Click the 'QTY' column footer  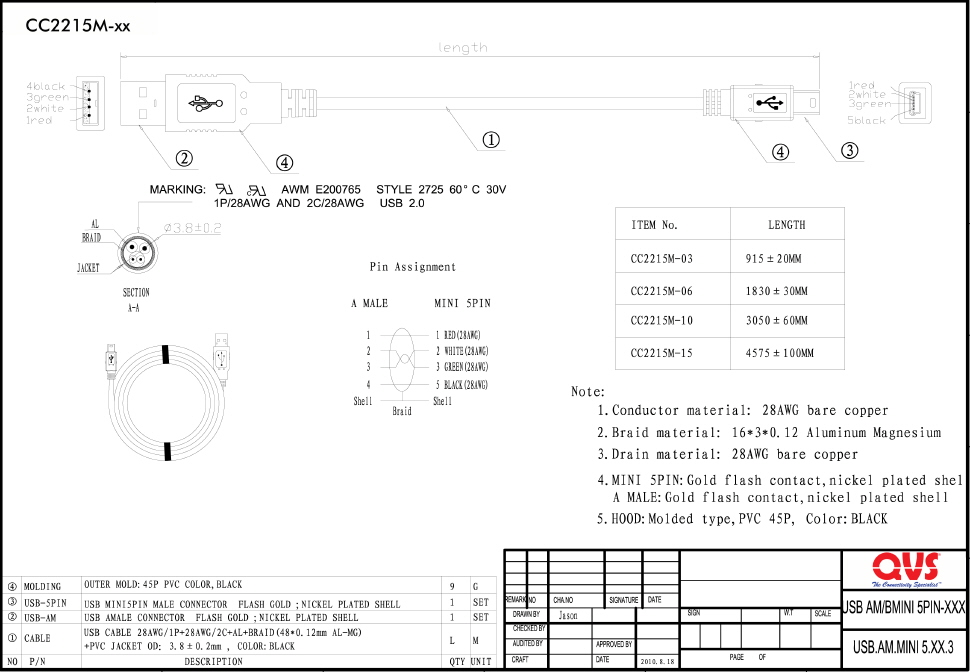(457, 661)
